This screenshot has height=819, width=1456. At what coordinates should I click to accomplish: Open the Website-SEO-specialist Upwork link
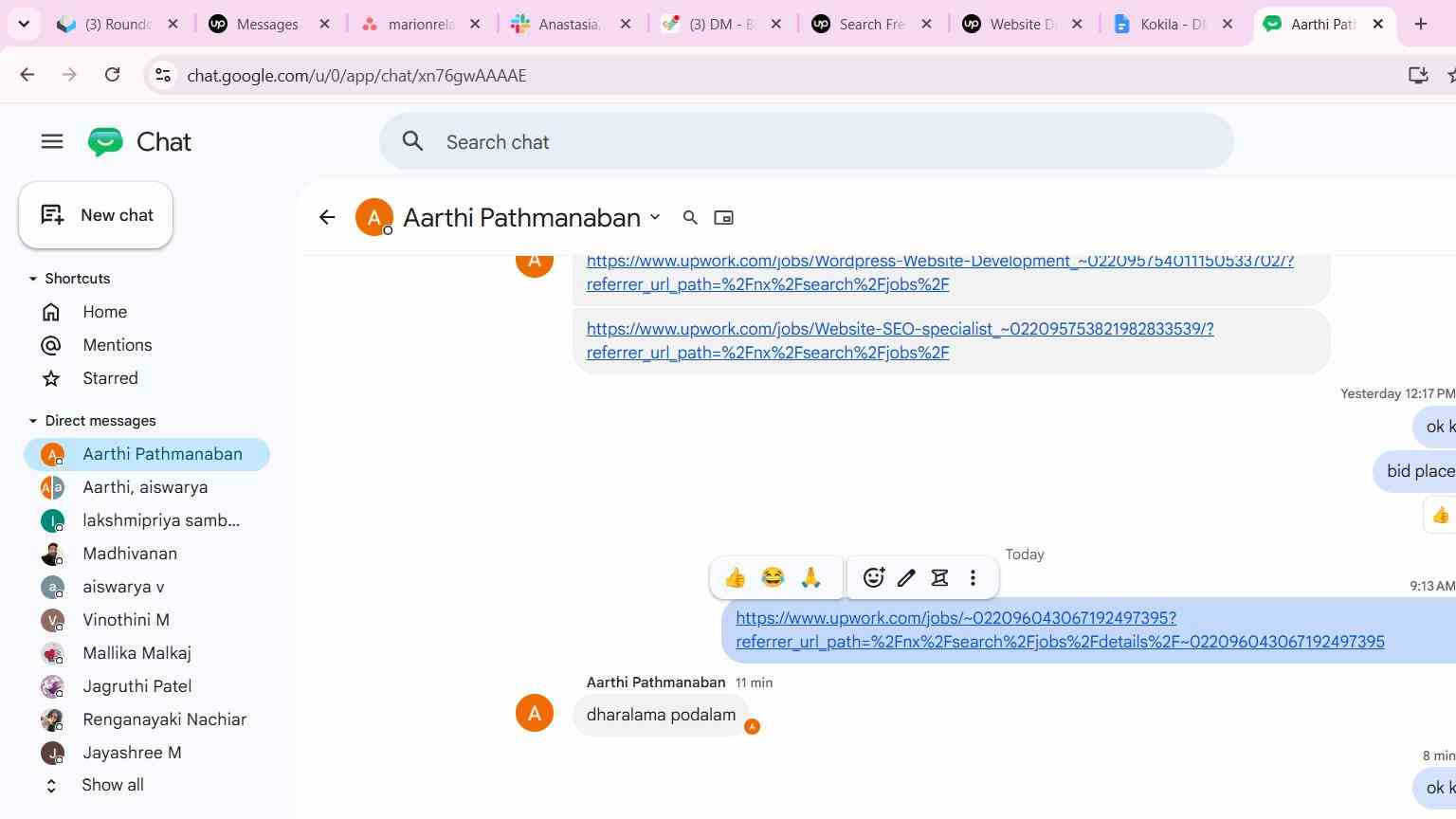pos(900,340)
